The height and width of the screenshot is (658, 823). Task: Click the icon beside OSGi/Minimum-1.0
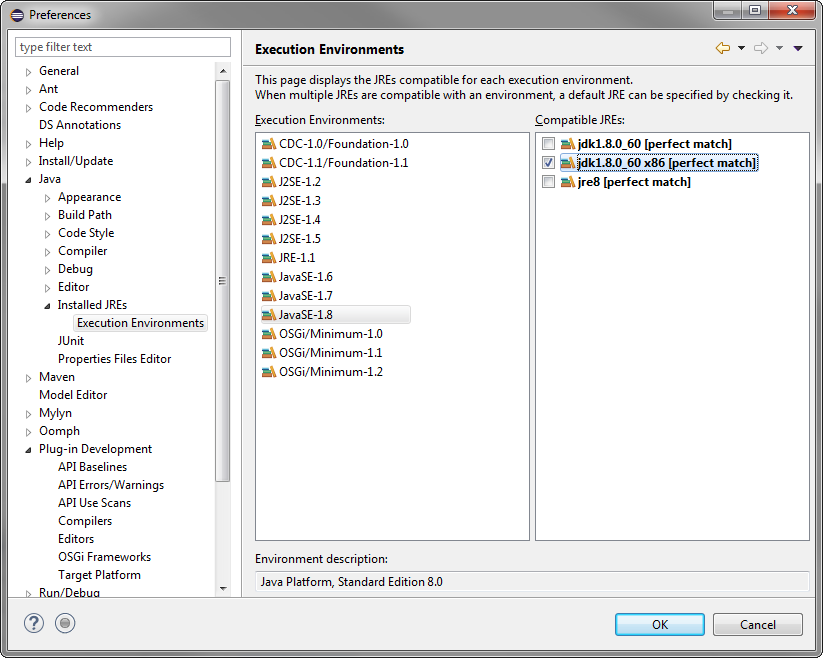coord(269,334)
